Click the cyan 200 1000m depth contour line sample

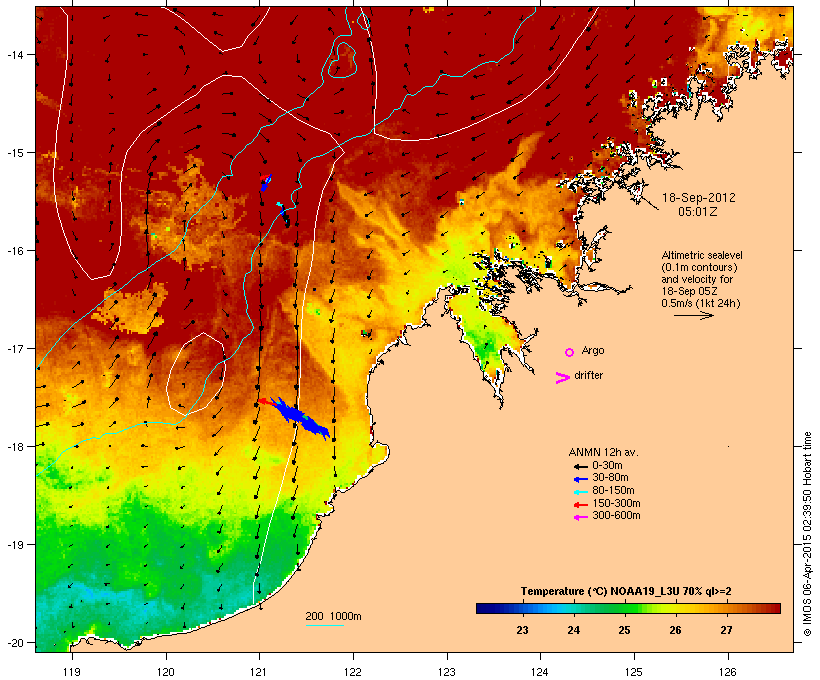[325, 625]
